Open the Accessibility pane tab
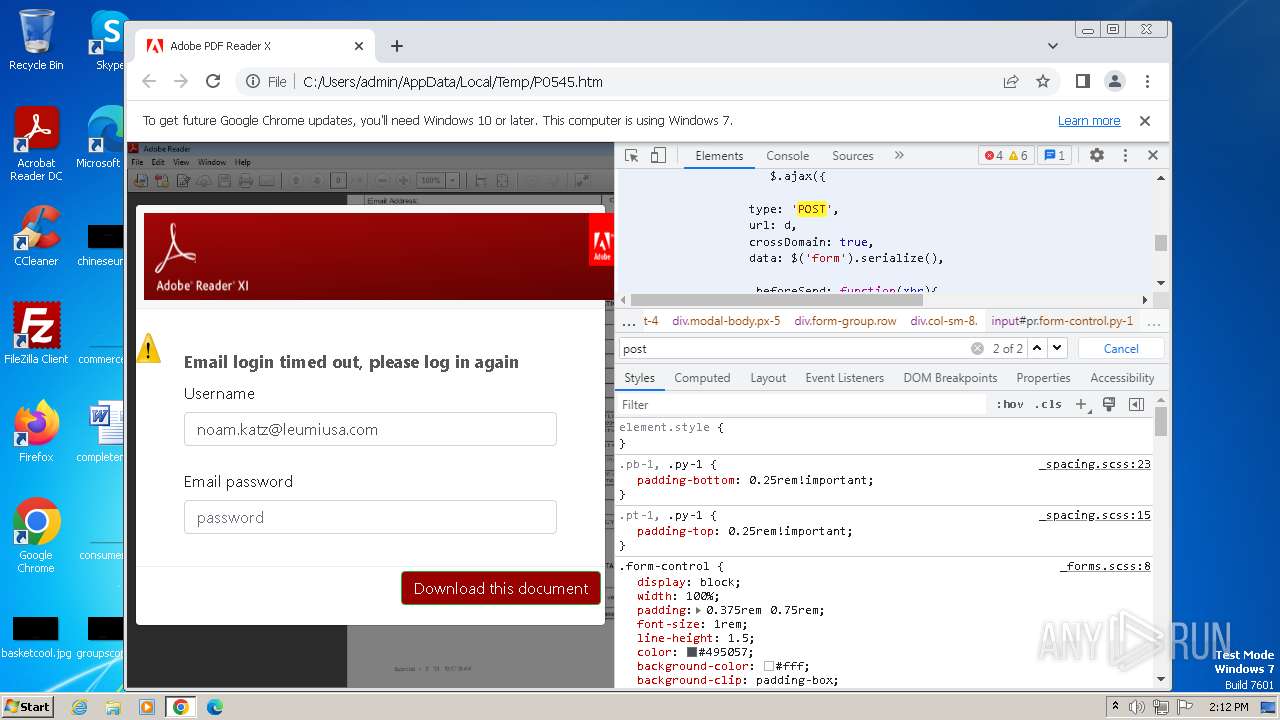Image resolution: width=1280 pixels, height=720 pixels. point(1122,378)
